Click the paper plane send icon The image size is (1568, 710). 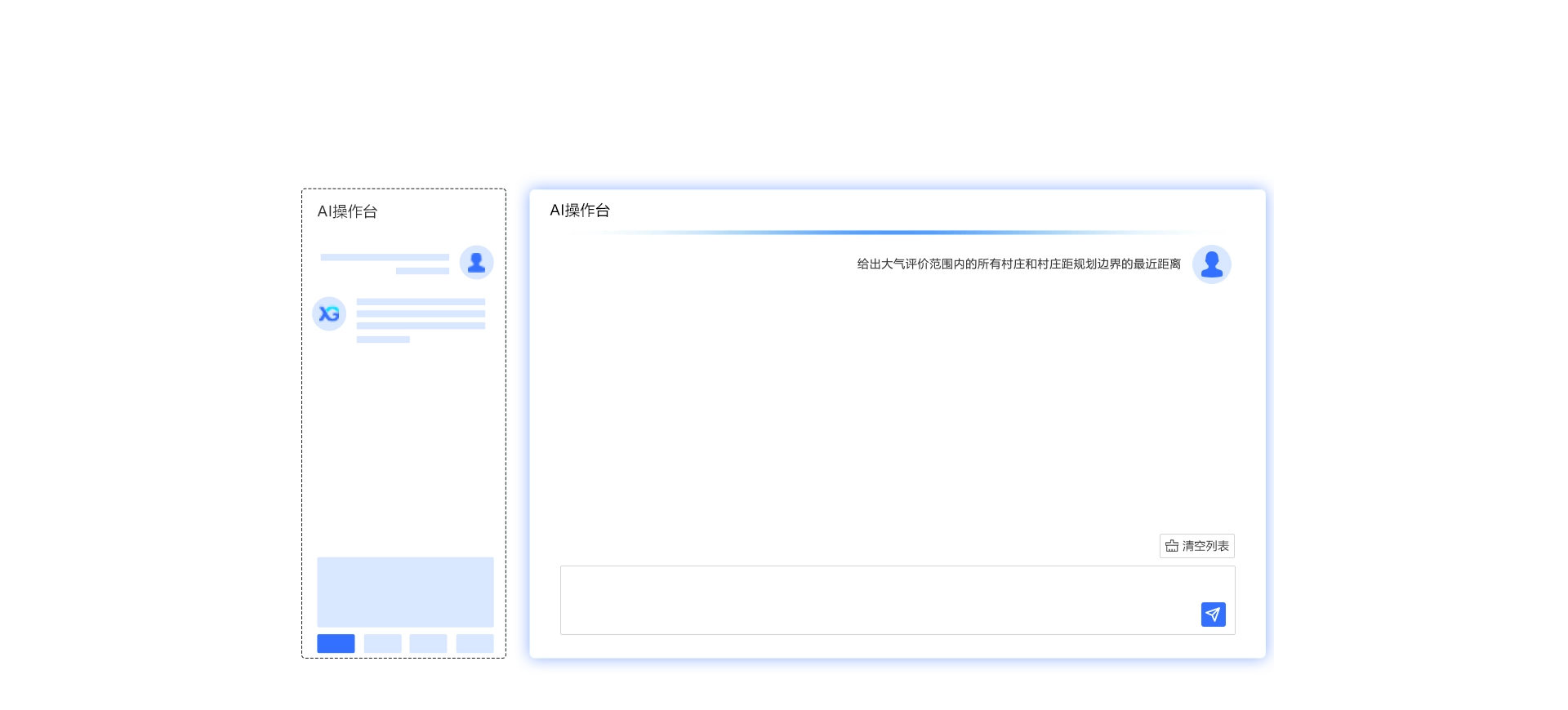click(x=1213, y=615)
